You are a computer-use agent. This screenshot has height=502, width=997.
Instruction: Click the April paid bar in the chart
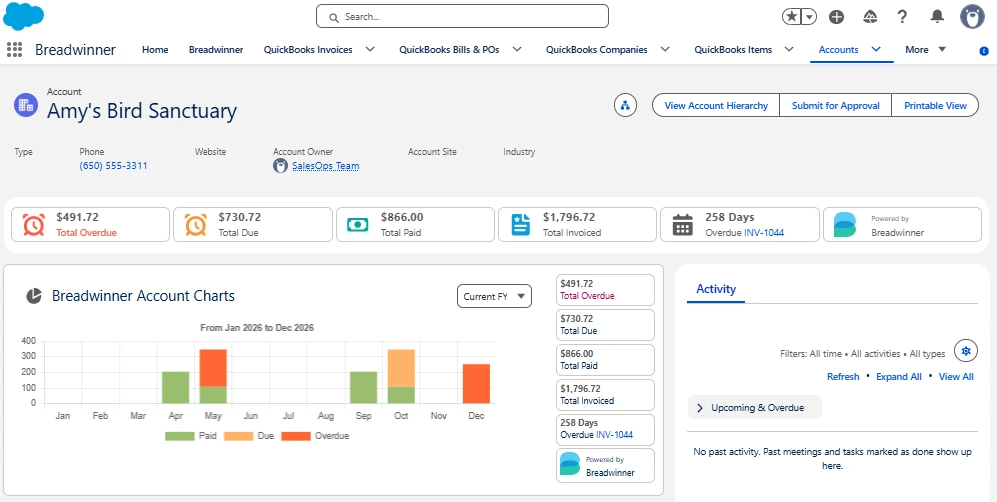coord(175,388)
